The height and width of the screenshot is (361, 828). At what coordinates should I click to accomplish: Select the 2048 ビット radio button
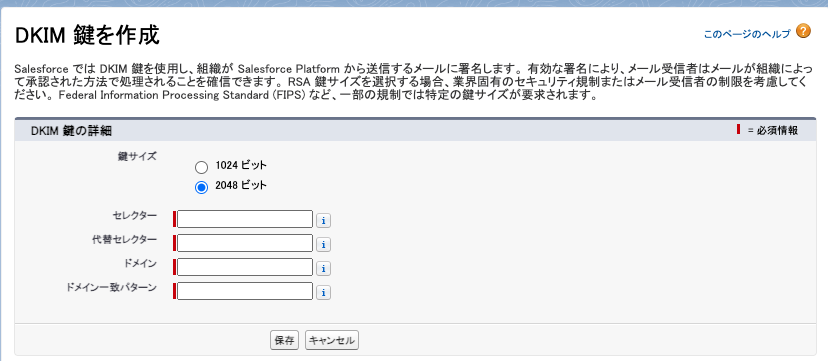click(201, 188)
